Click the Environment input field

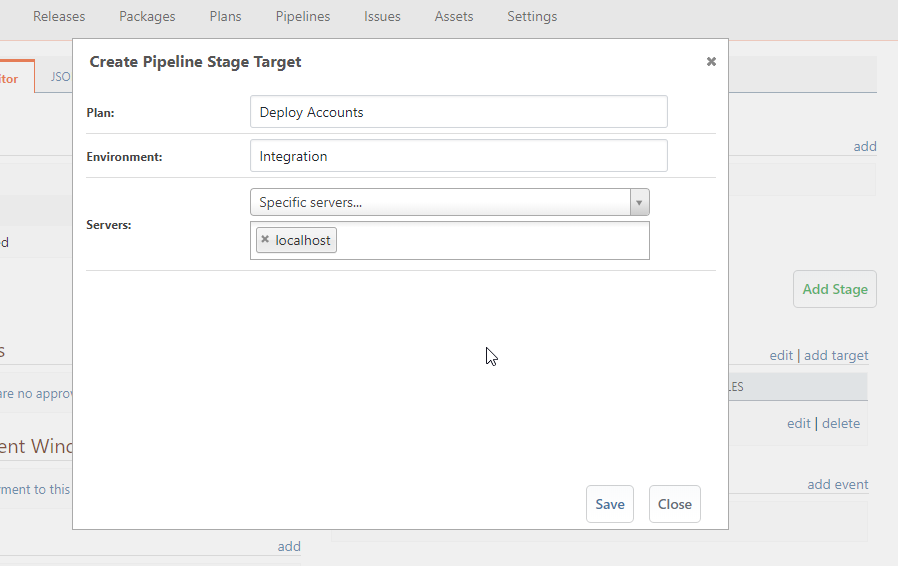[458, 156]
